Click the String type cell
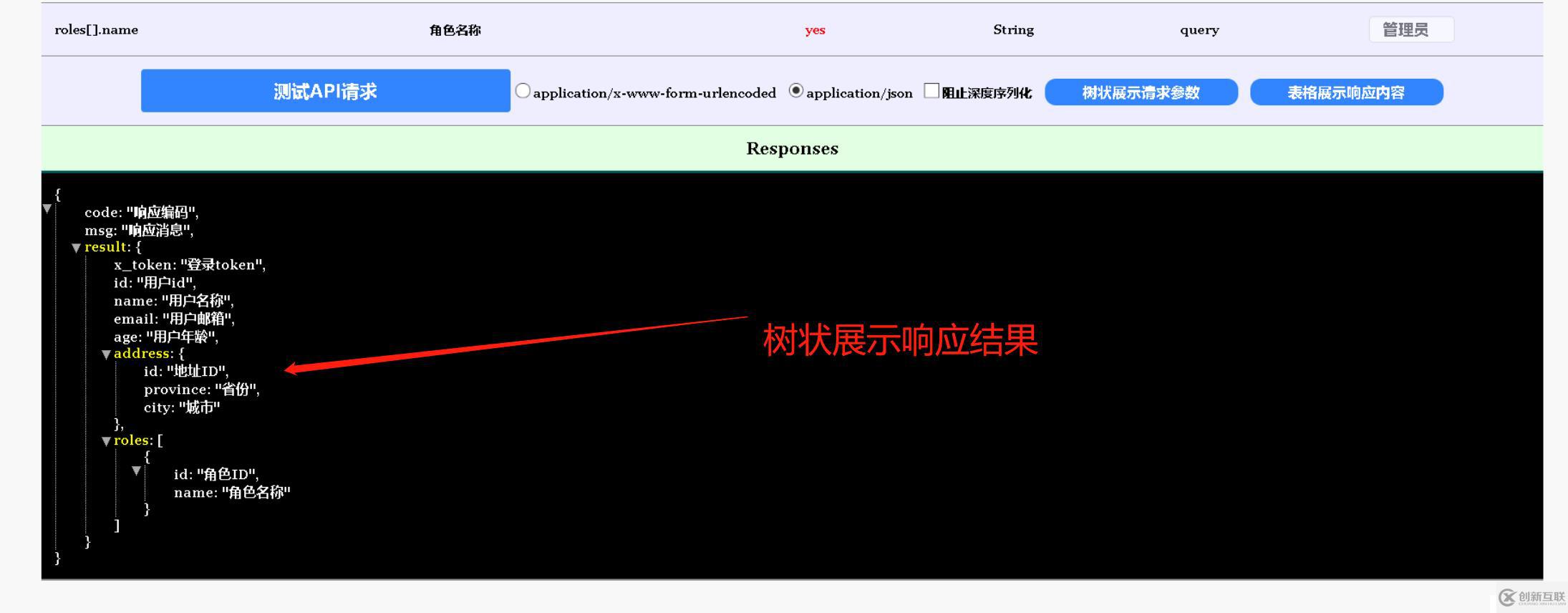 pos(1013,29)
